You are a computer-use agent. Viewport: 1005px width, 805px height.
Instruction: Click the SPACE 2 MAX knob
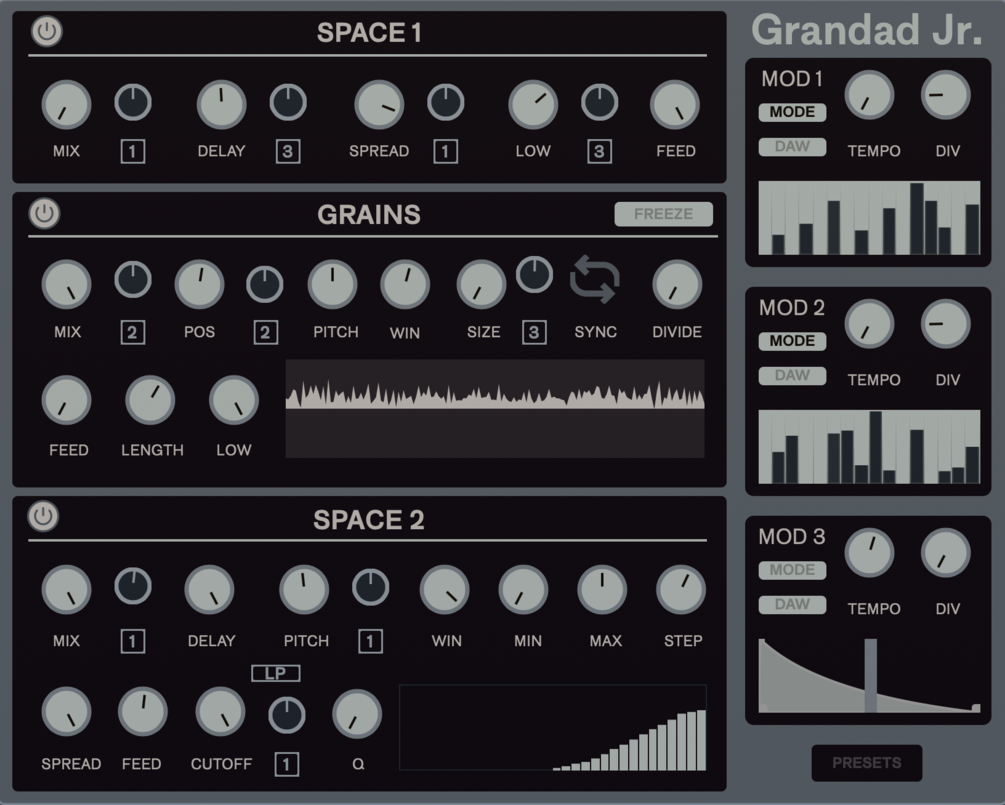pyautogui.click(x=602, y=590)
